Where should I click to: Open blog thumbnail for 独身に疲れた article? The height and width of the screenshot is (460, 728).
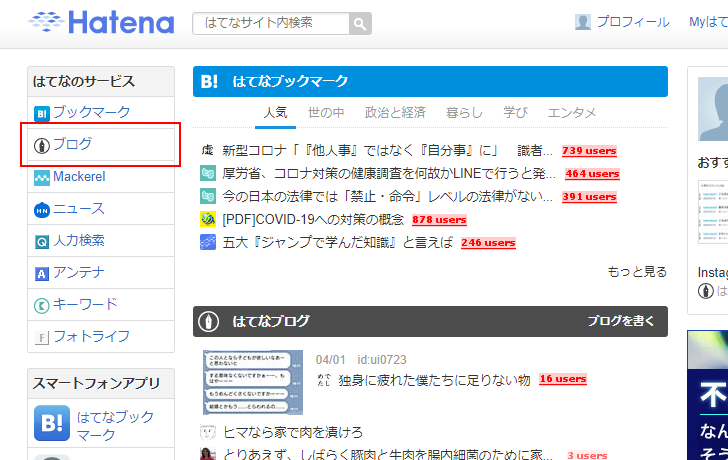(x=253, y=382)
